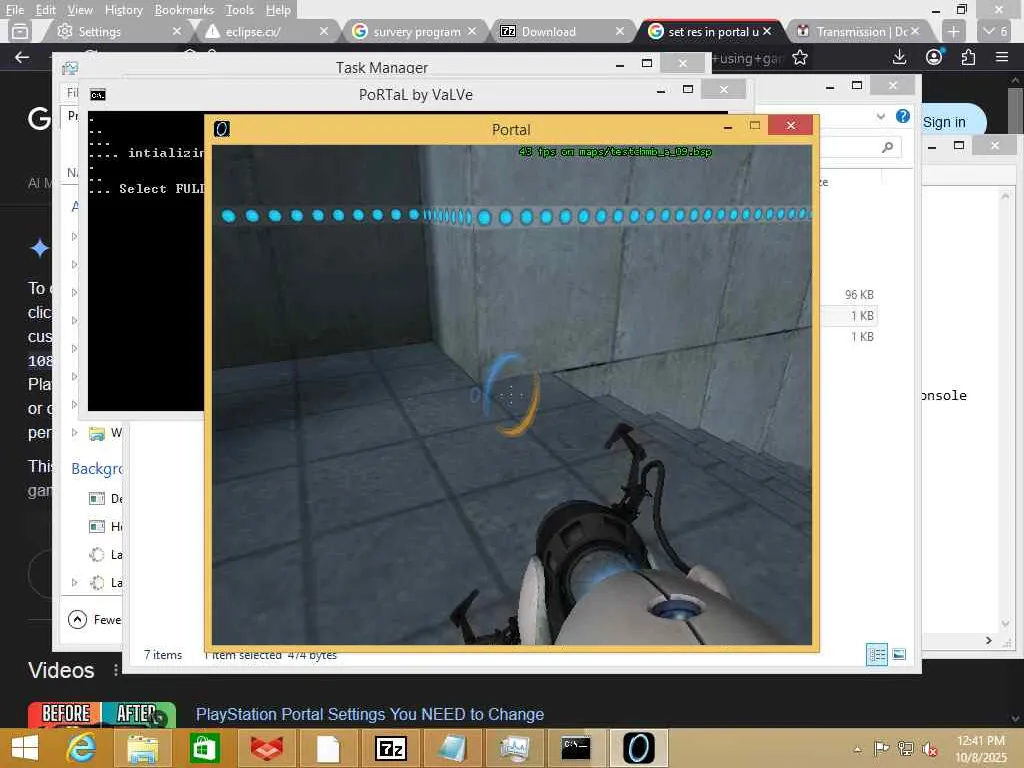The image size is (1024, 768).
Task: Click inside the Portal game viewport crosshair
Action: [x=511, y=394]
